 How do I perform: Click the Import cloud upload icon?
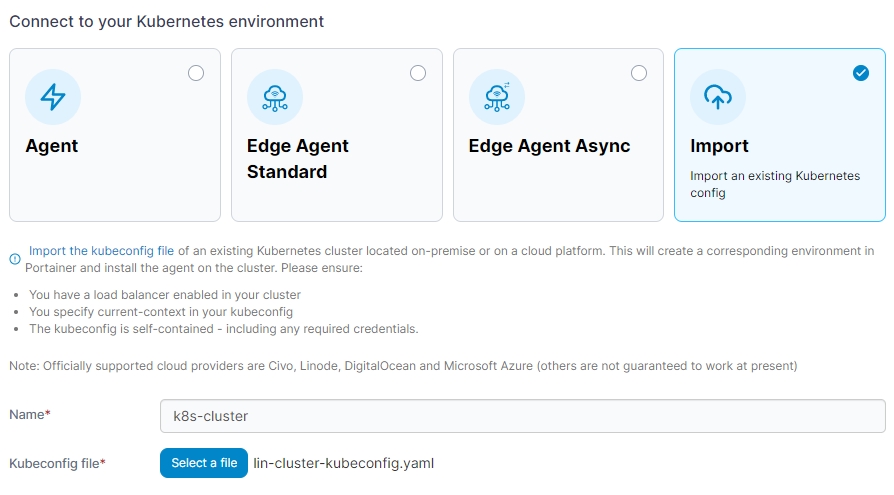point(718,97)
